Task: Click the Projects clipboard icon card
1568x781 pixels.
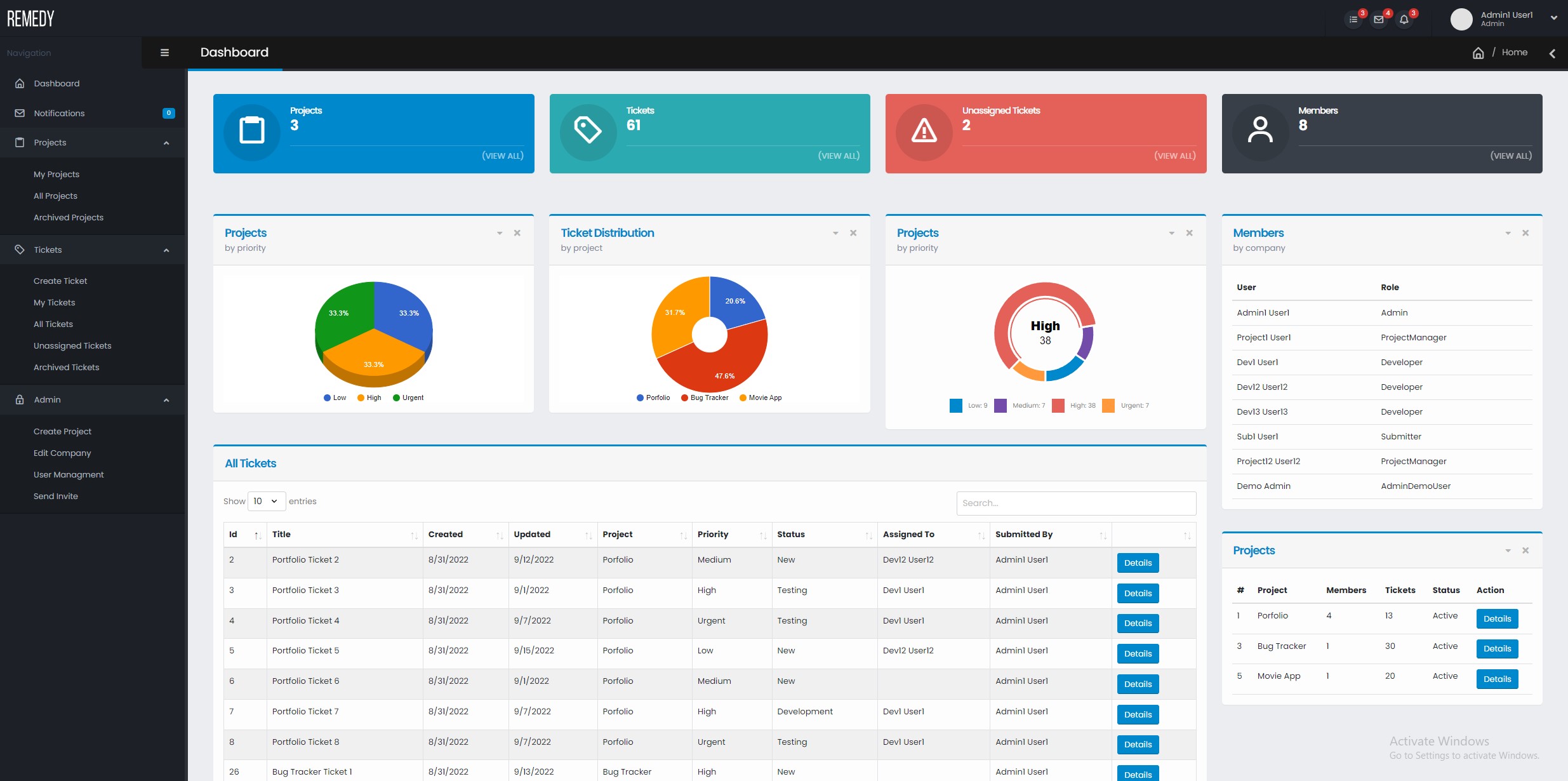Action: pos(252,132)
